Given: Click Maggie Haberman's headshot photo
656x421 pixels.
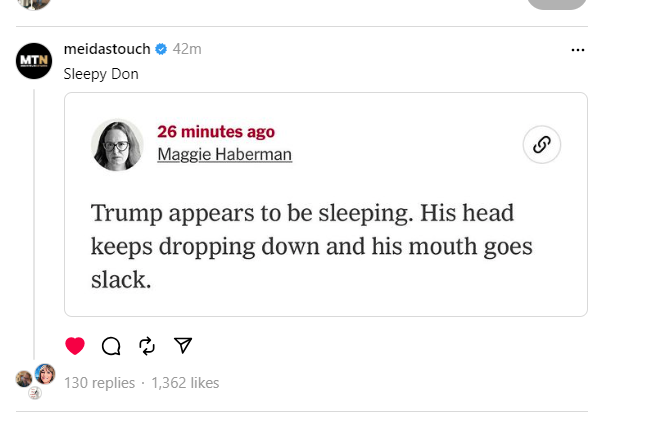Looking at the screenshot, I should coord(117,145).
